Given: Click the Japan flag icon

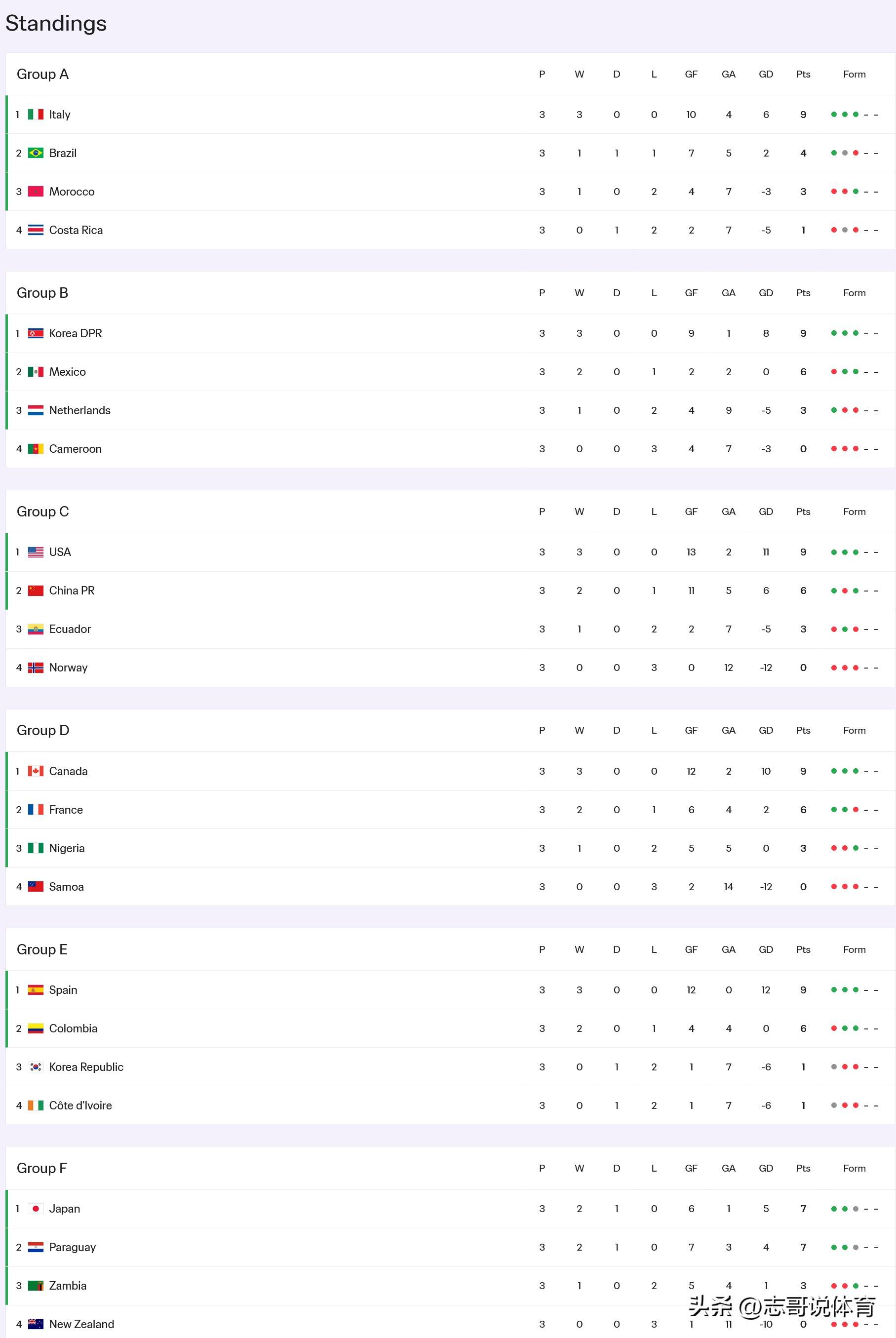Looking at the screenshot, I should coord(36,1209).
